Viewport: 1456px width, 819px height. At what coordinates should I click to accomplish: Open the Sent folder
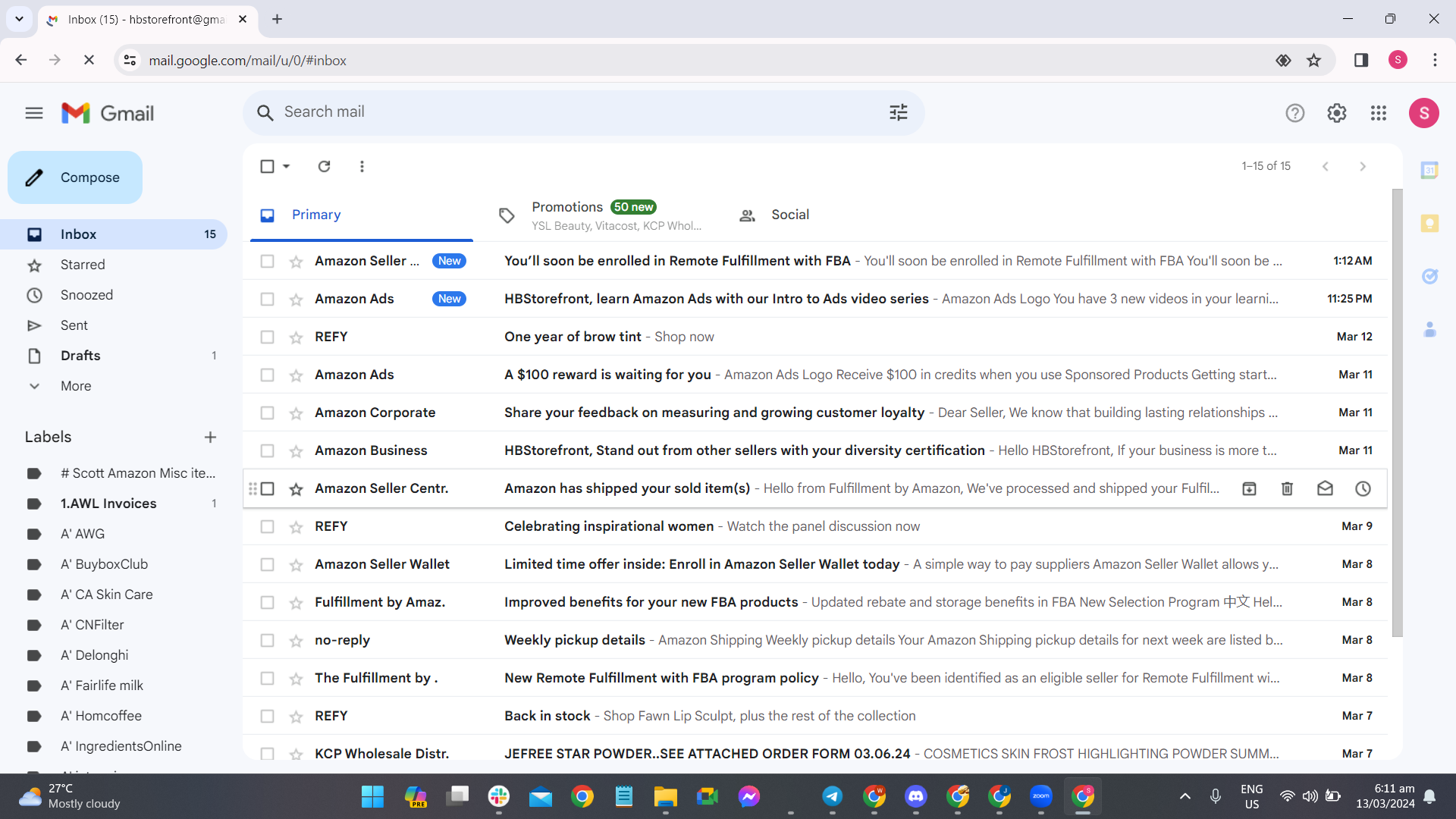pyautogui.click(x=74, y=325)
